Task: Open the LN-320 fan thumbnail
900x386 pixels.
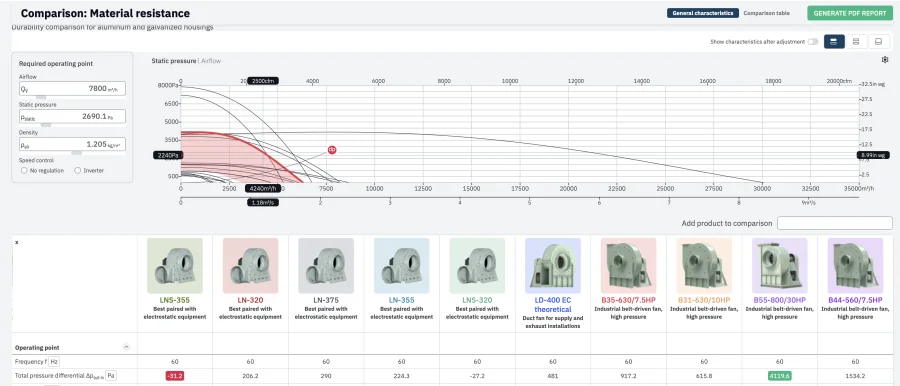Action: pos(250,265)
